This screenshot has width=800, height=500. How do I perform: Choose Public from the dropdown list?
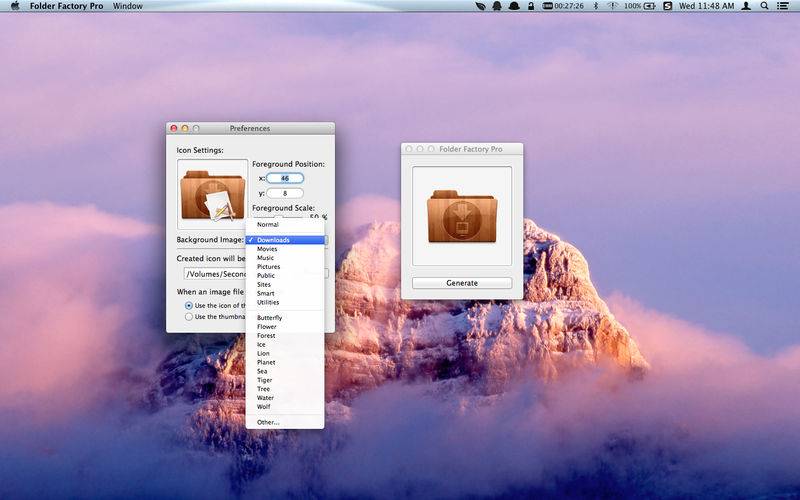[x=285, y=276]
